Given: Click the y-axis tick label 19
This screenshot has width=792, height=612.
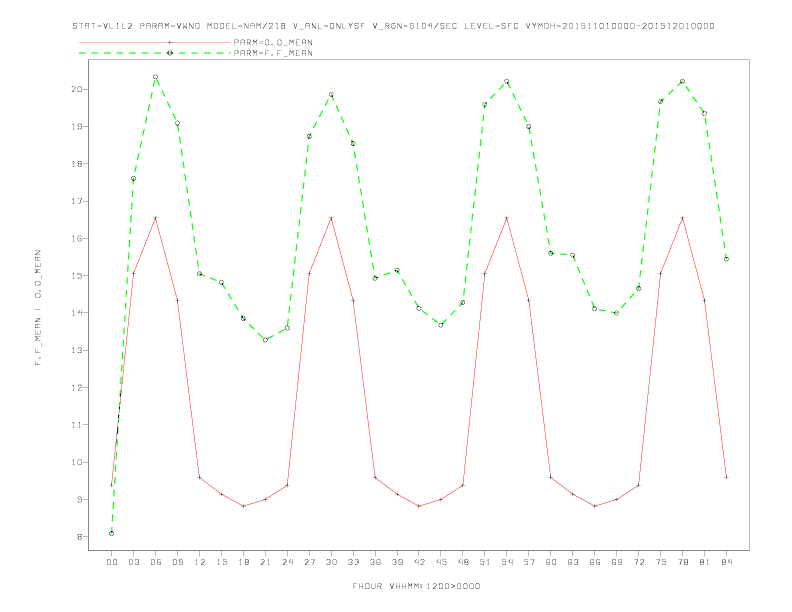Looking at the screenshot, I should click(76, 127).
